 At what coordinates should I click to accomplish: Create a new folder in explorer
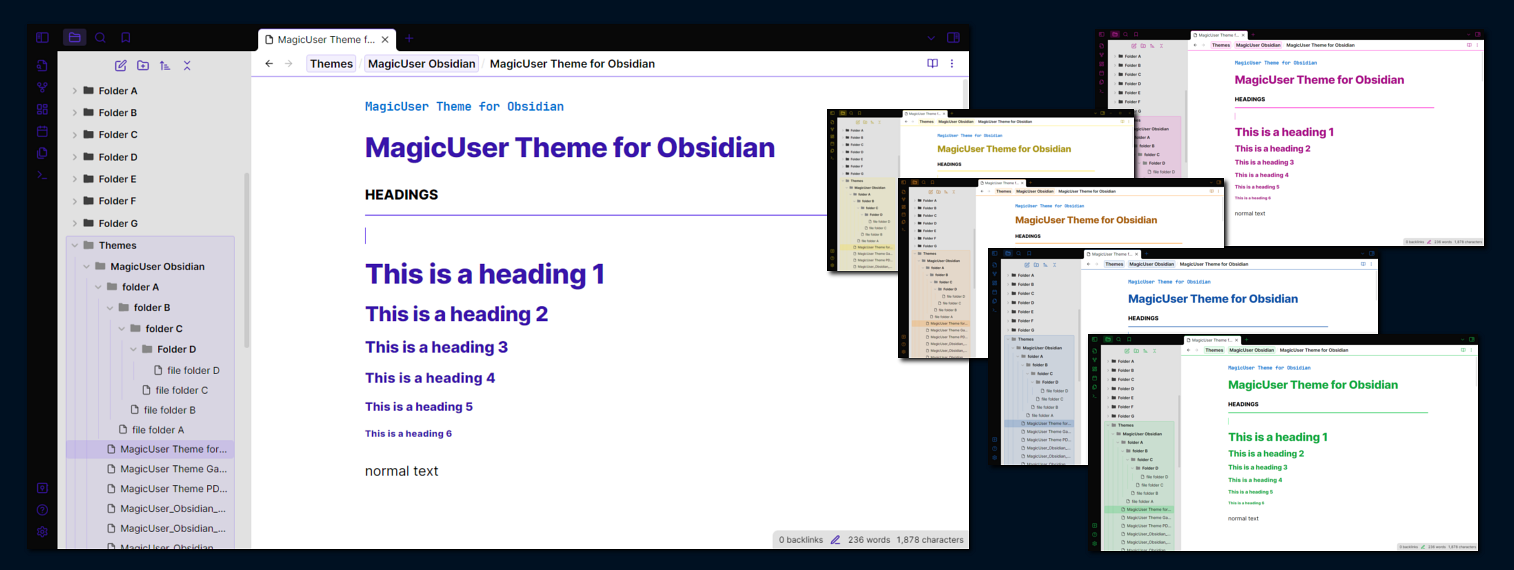(143, 66)
